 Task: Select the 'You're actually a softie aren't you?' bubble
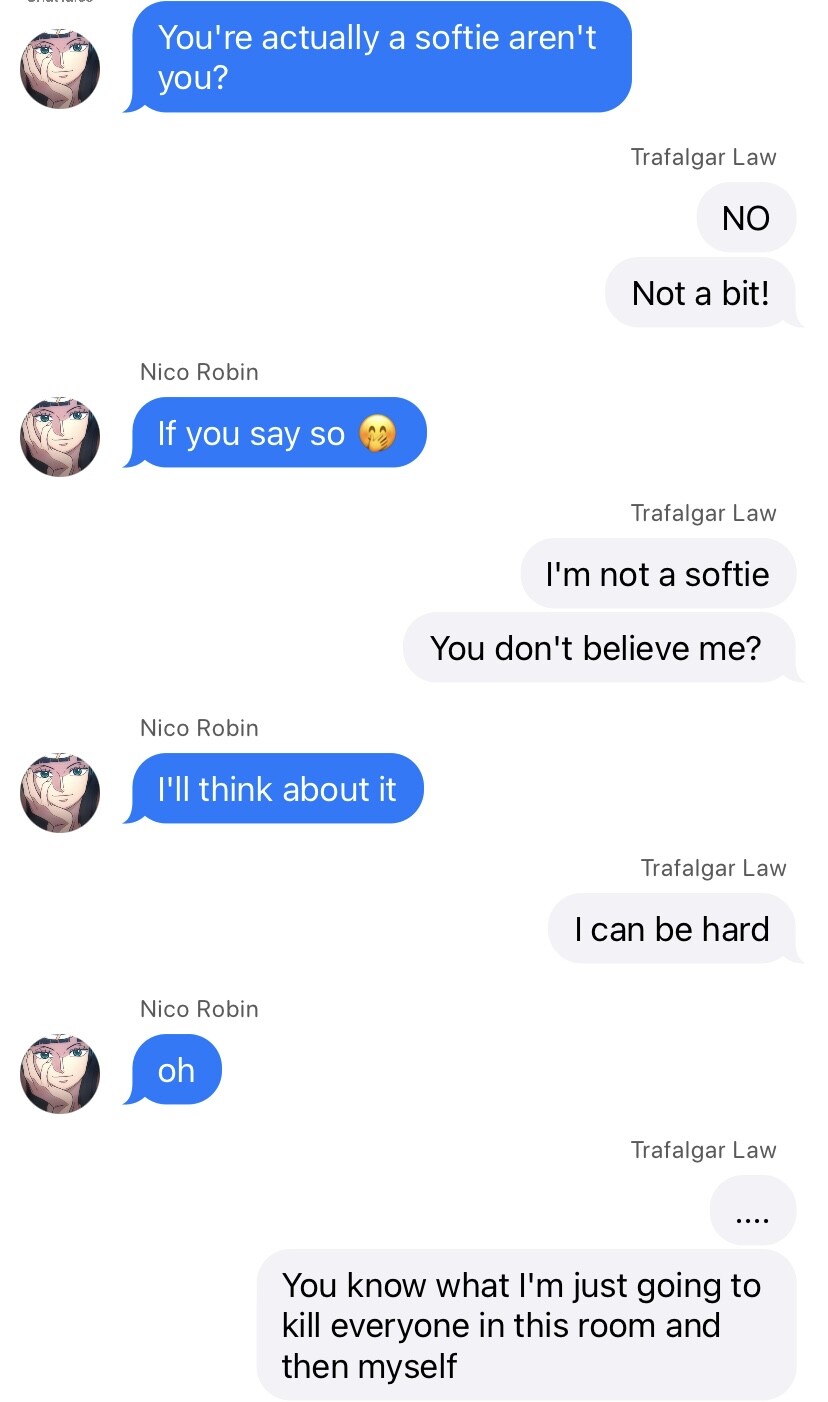point(378,57)
